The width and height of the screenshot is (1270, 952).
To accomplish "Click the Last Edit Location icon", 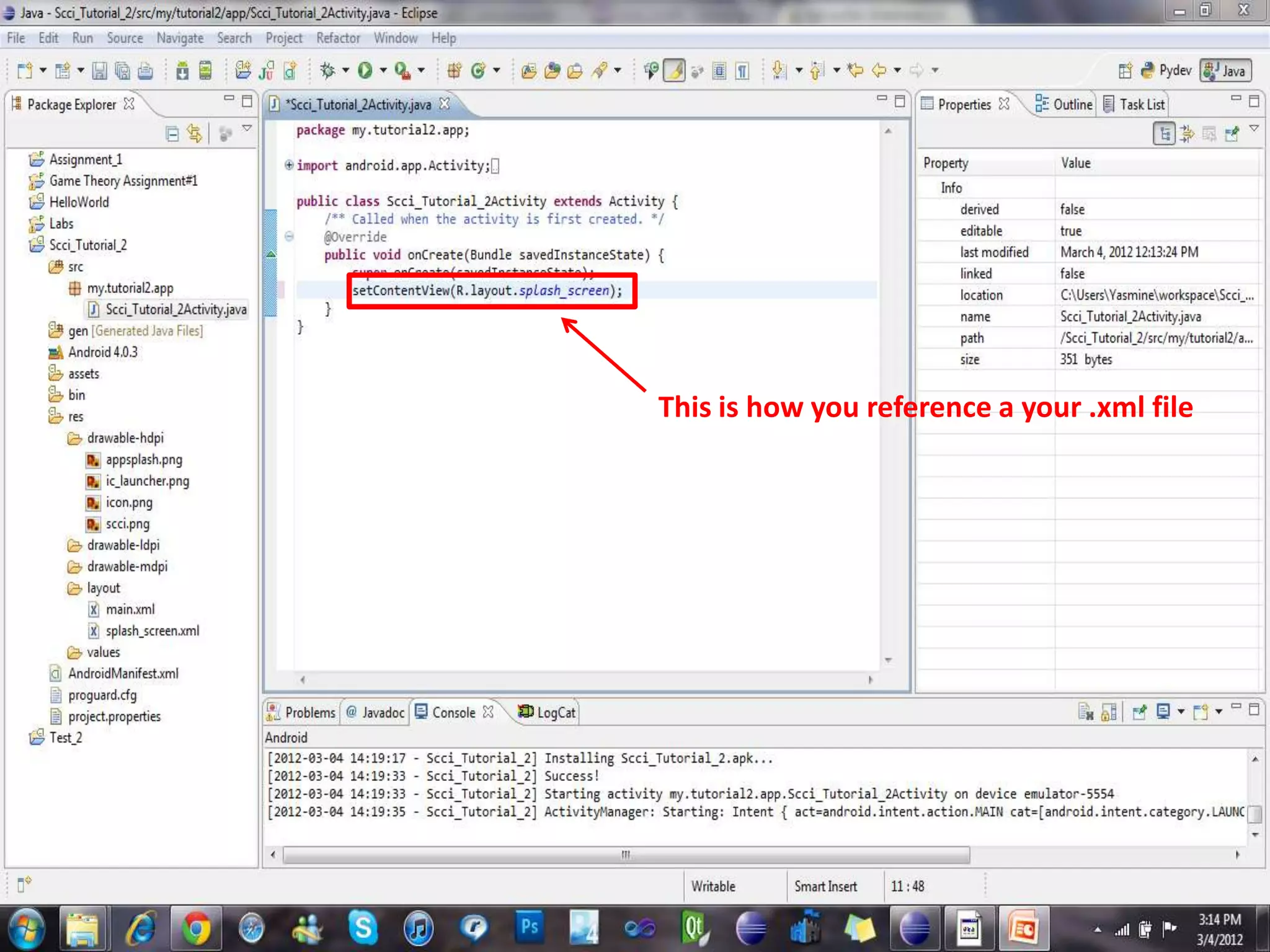I will 855,70.
